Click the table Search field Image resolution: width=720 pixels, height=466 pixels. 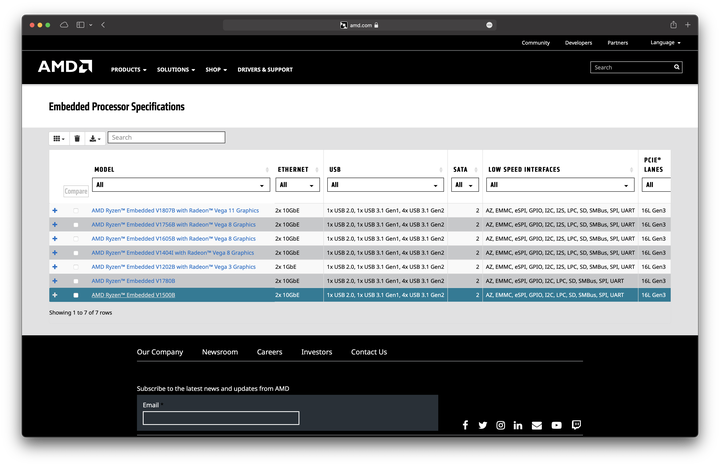[166, 137]
